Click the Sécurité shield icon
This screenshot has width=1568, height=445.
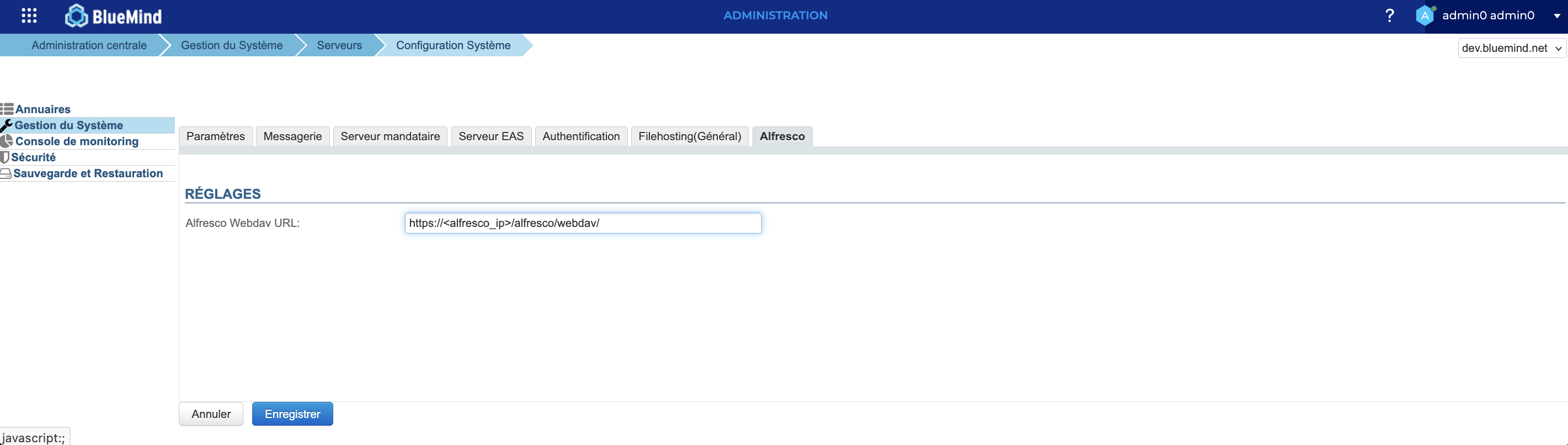tap(5, 158)
